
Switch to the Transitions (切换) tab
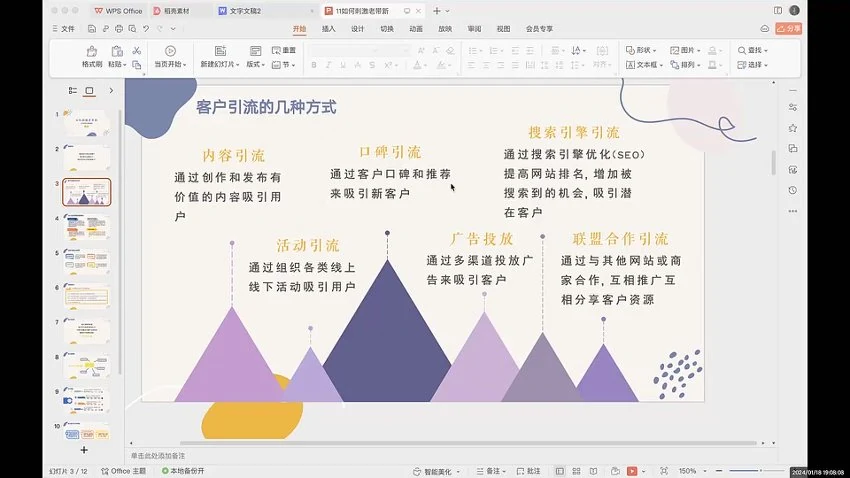click(387, 29)
